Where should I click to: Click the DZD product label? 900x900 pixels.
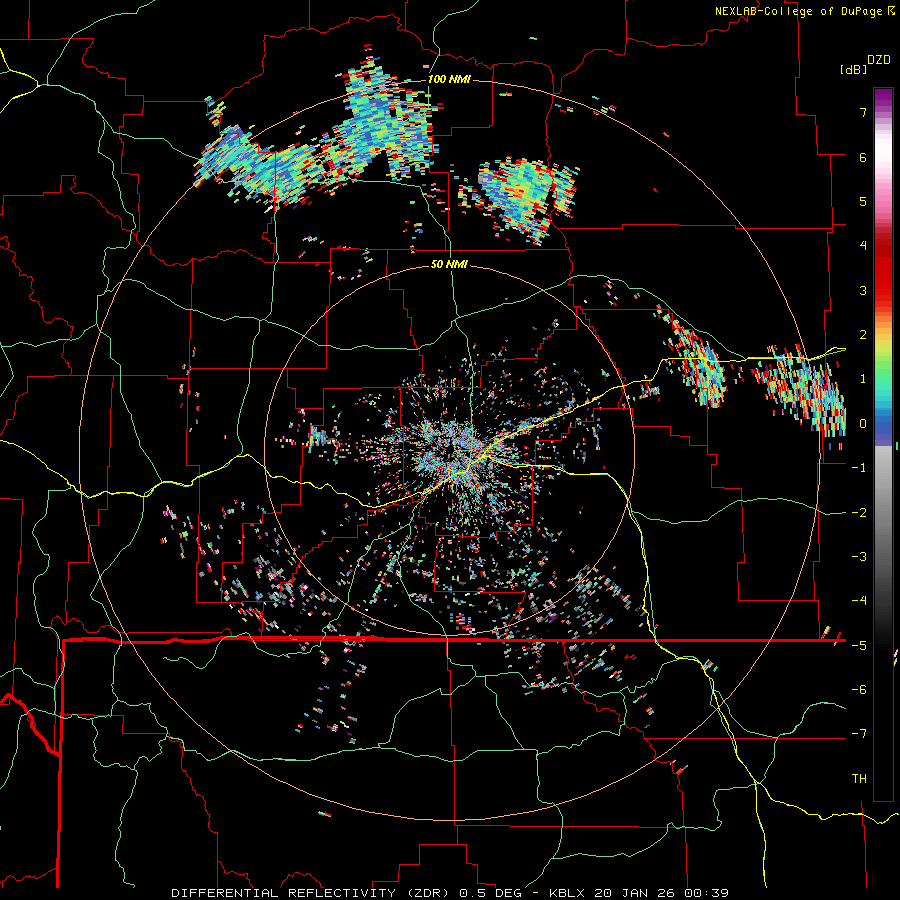pyautogui.click(x=879, y=60)
